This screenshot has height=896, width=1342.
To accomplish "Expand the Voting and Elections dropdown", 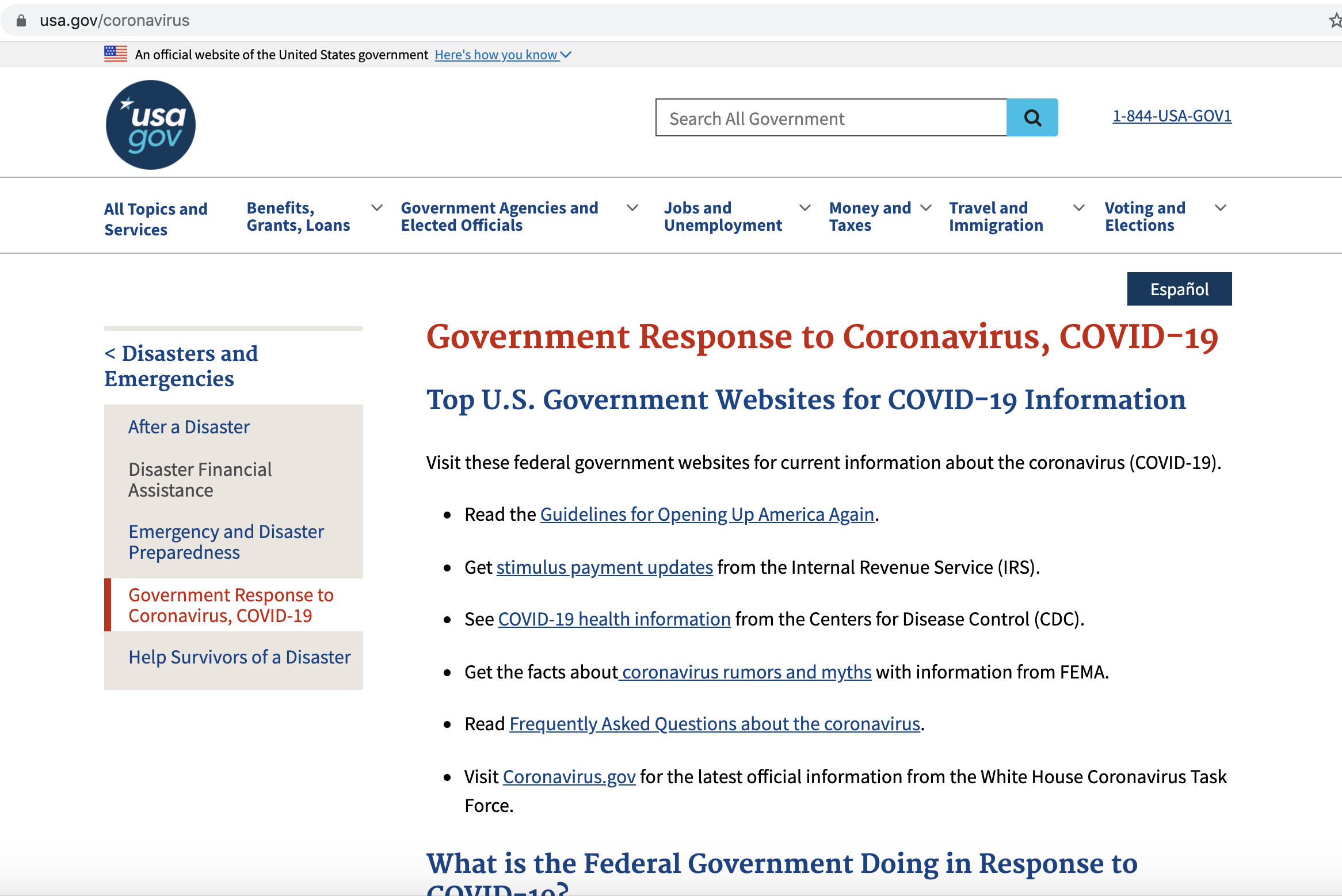I will tap(1221, 208).
